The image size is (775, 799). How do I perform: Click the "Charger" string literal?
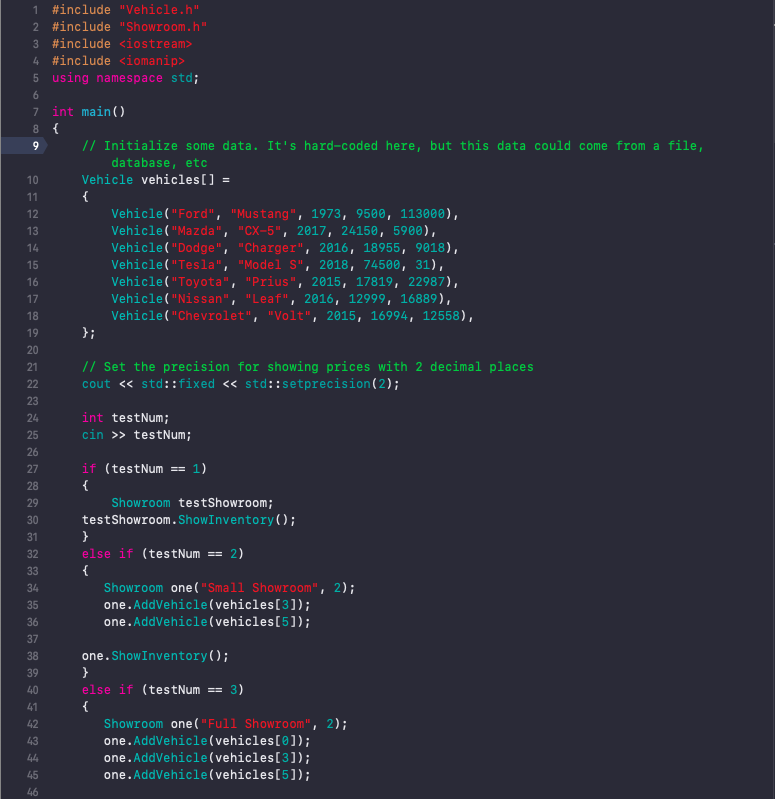point(270,248)
